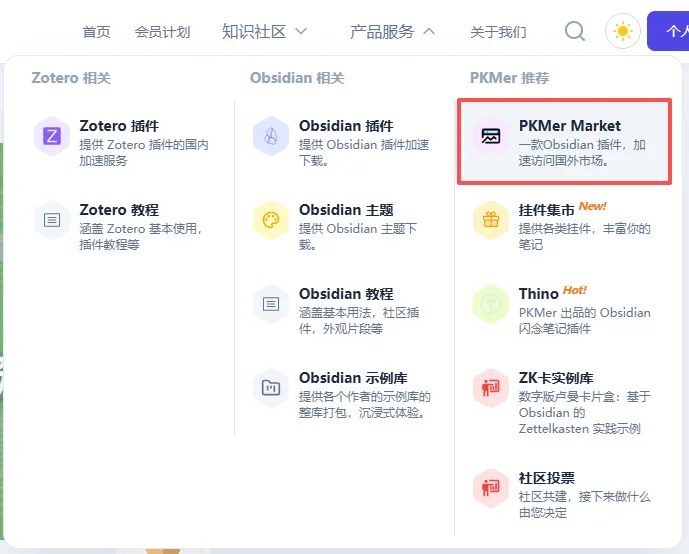This screenshot has width=689, height=554.
Task: Click description 涵盖 Zotero 基本使用，插件教程等
Action: point(141,237)
